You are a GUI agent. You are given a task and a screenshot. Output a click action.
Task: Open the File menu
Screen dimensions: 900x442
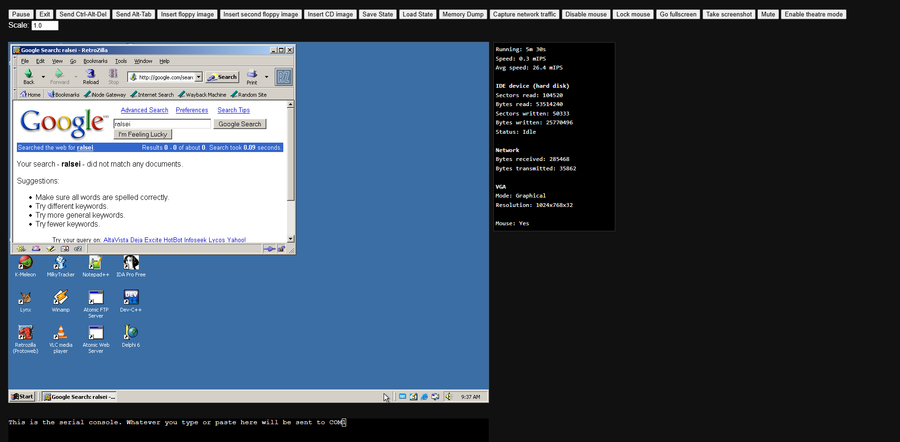pyautogui.click(x=25, y=61)
